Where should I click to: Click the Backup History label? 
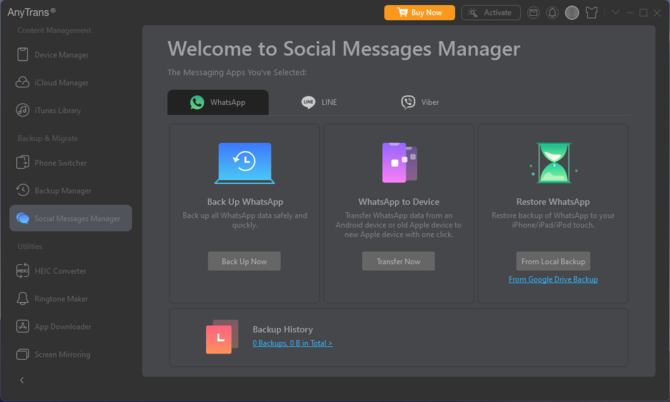pos(282,329)
